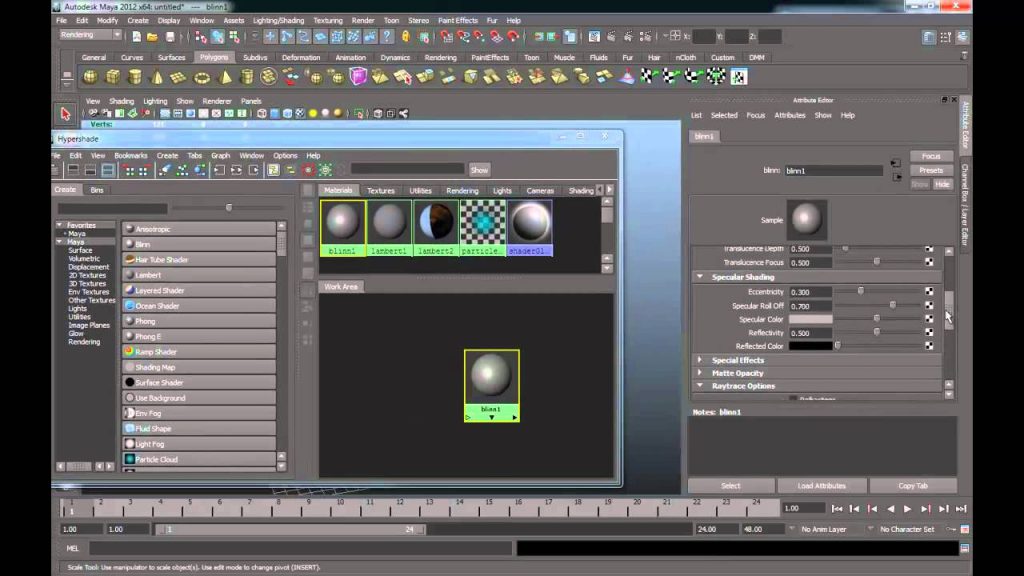Click the Specular Color swatch
The image size is (1024, 576).
point(810,319)
